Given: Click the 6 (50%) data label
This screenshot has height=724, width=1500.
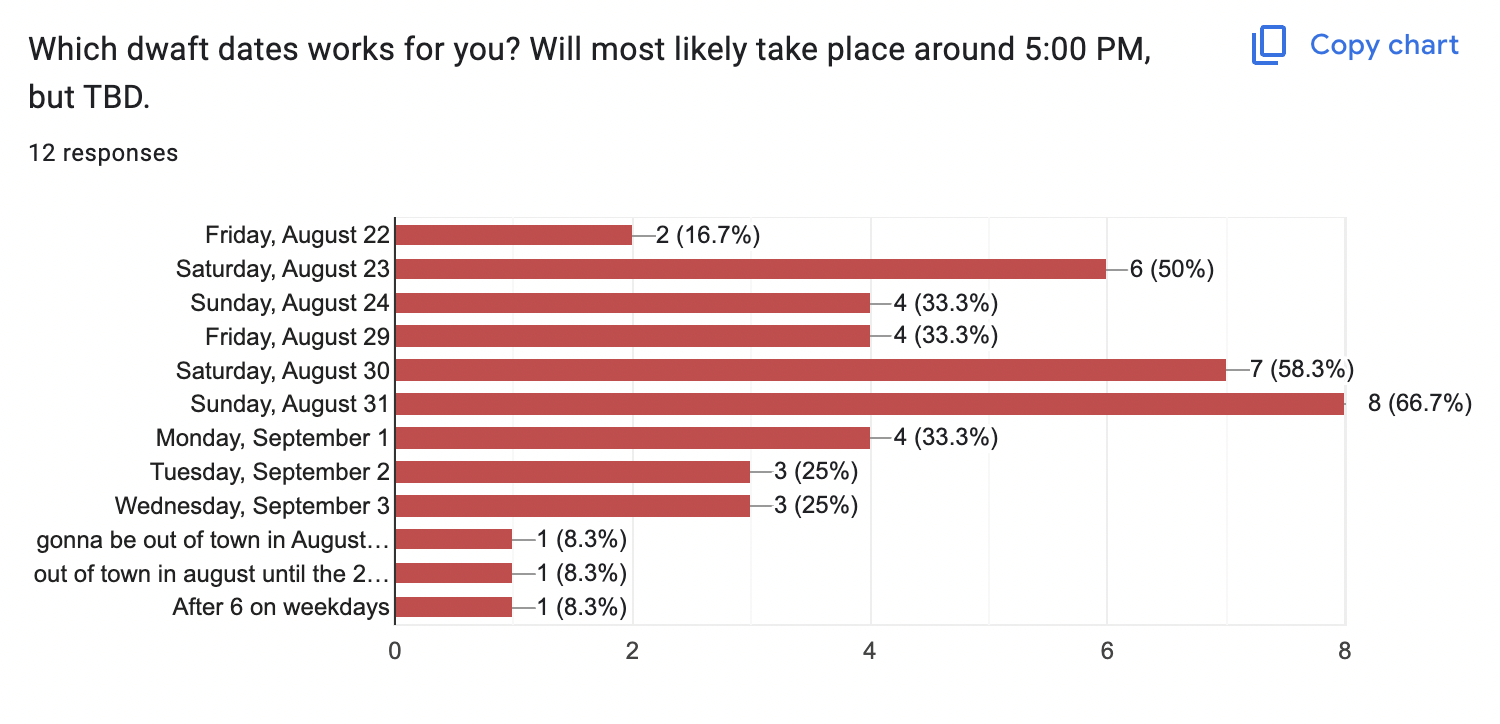Looking at the screenshot, I should tap(1171, 269).
